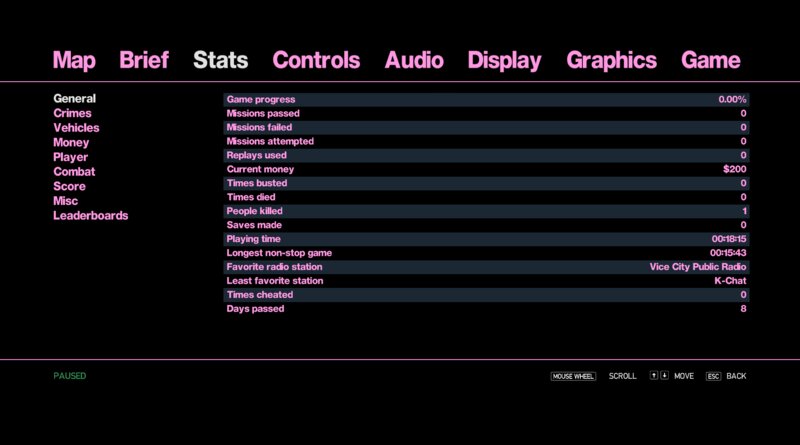Click the MOVE label
This screenshot has height=445, width=800.
[684, 376]
